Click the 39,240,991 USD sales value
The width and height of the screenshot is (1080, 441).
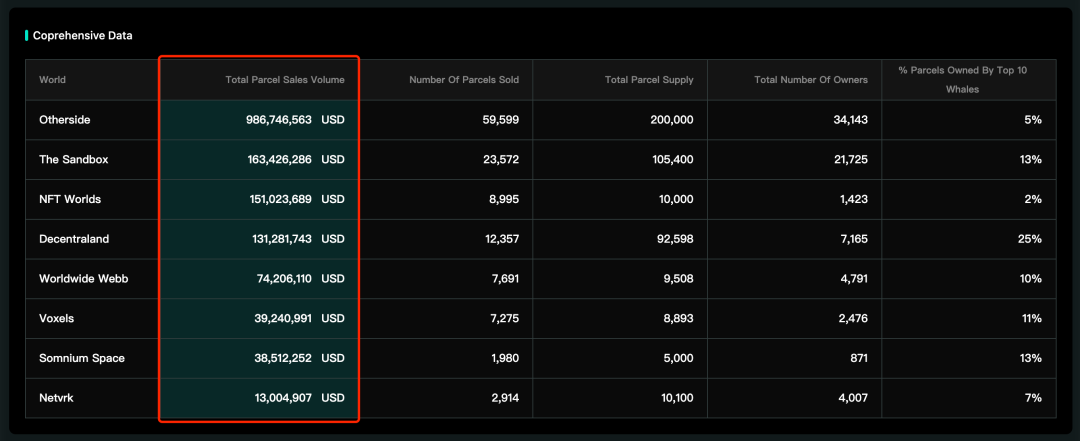[x=300, y=318]
